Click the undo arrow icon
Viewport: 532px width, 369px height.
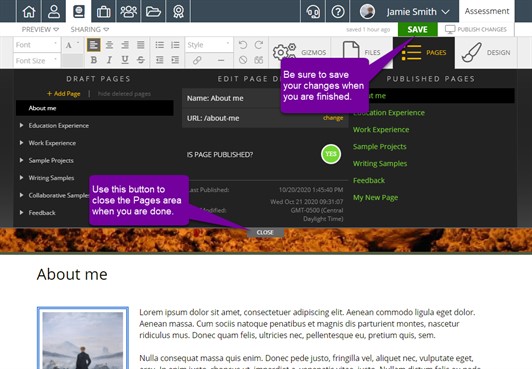[243, 45]
